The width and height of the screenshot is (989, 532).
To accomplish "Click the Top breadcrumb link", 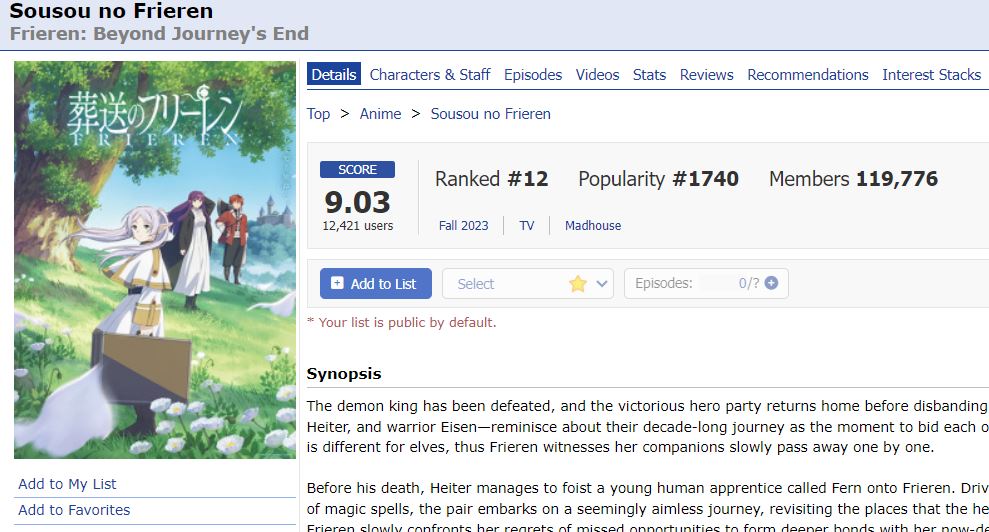I will coord(319,114).
